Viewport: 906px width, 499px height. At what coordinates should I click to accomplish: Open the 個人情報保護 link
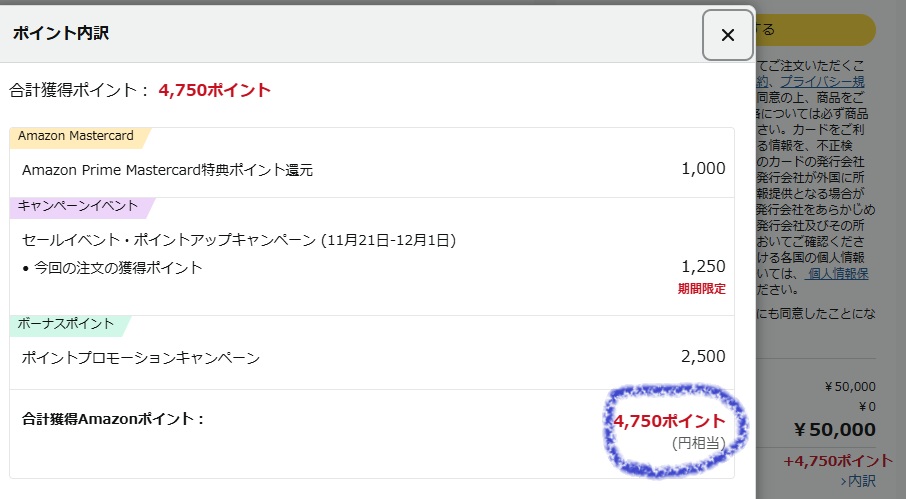click(x=838, y=273)
